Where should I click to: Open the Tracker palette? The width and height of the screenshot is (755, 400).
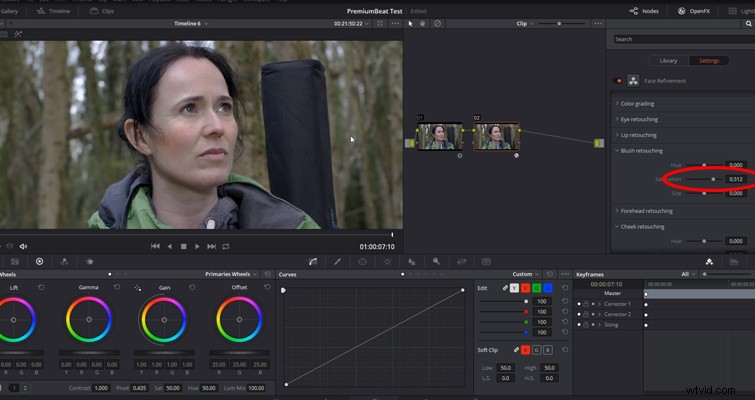point(387,261)
